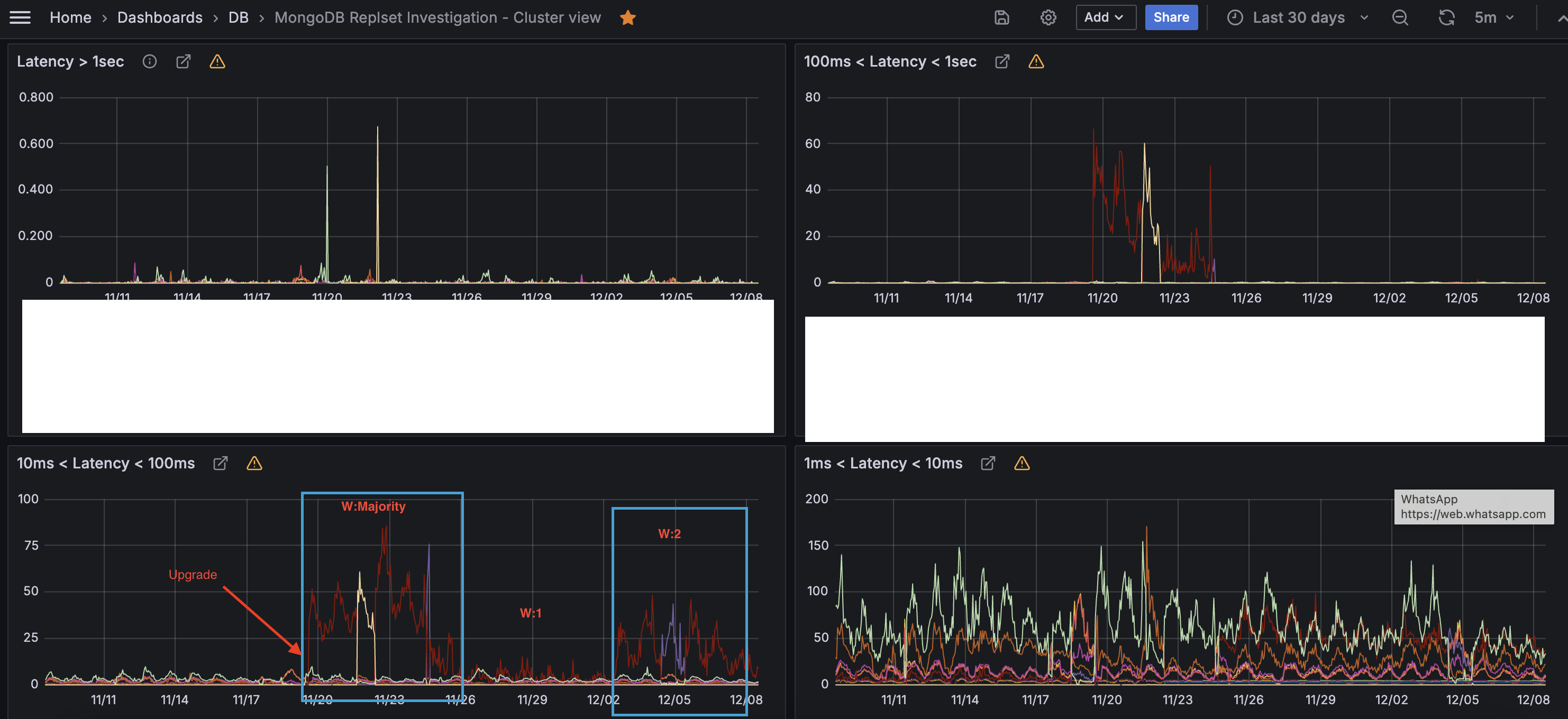The height and width of the screenshot is (719, 1568).
Task: Click warning icon on 10ms < Latency < 100ms panel
Action: click(x=254, y=464)
